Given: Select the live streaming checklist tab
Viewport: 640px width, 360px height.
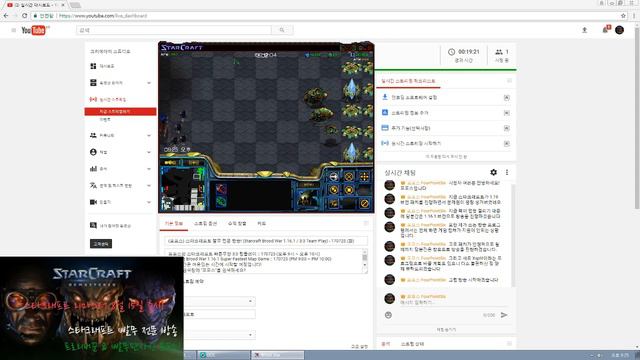Looking at the screenshot, I should pos(408,81).
